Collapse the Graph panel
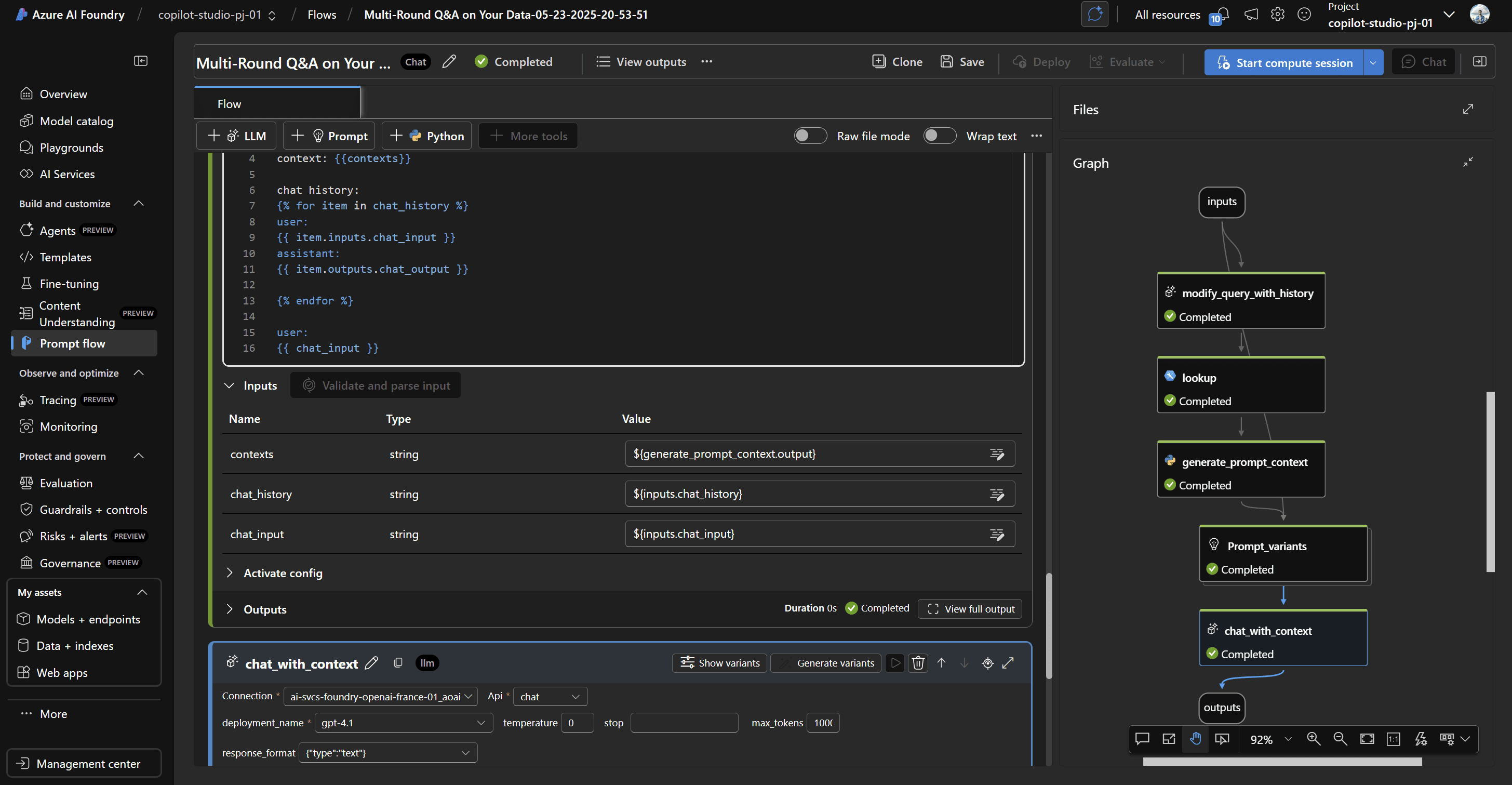Screen dimensions: 1512x785 point(1467,162)
